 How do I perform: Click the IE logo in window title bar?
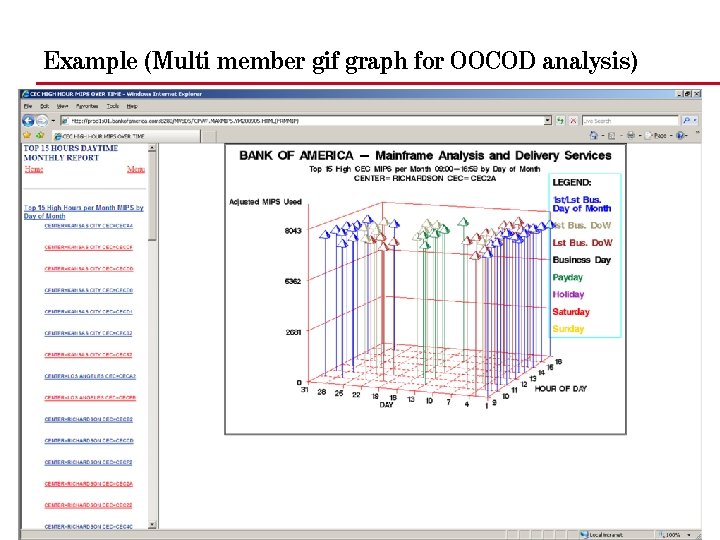26,94
